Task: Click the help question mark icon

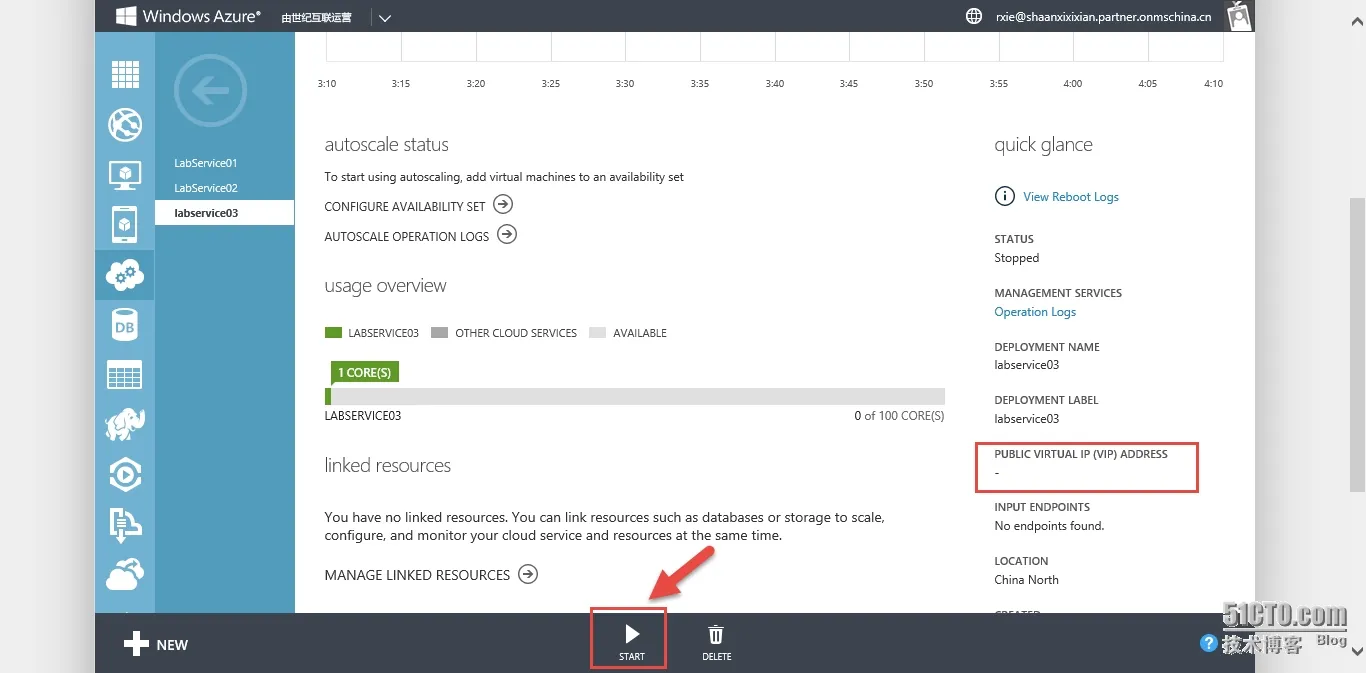Action: coord(1209,643)
